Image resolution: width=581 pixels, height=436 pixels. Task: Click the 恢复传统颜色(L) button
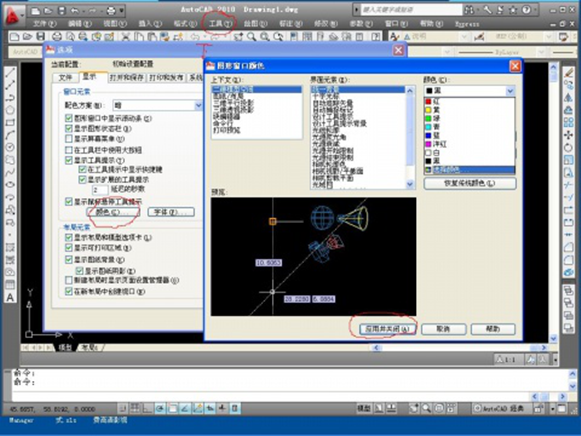(x=469, y=183)
